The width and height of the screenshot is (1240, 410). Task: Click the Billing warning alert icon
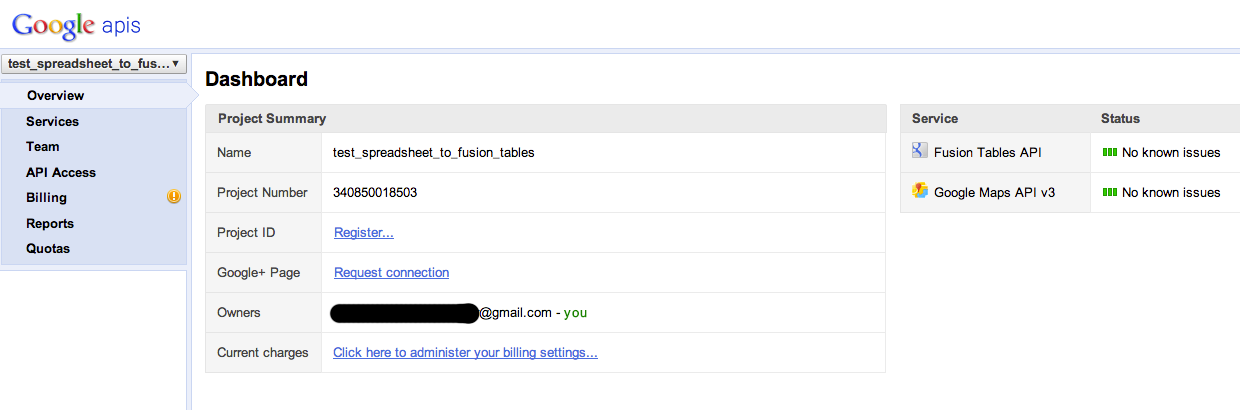pos(174,197)
